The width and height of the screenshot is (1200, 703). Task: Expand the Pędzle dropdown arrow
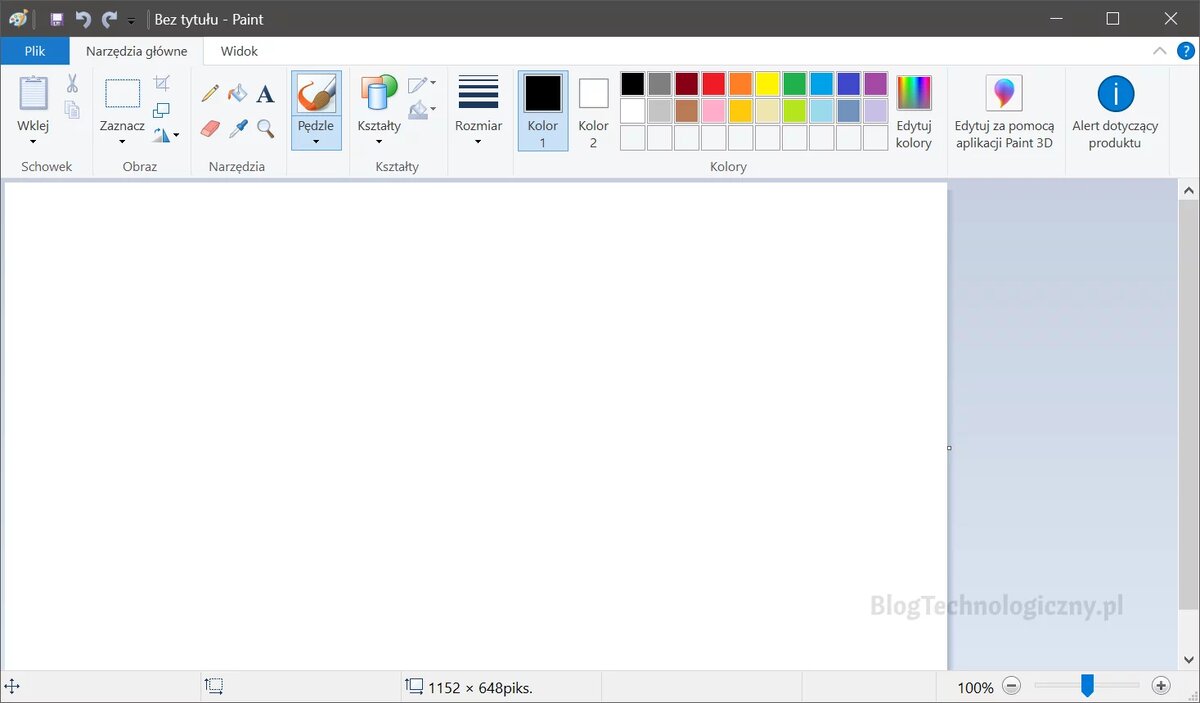pyautogui.click(x=316, y=141)
